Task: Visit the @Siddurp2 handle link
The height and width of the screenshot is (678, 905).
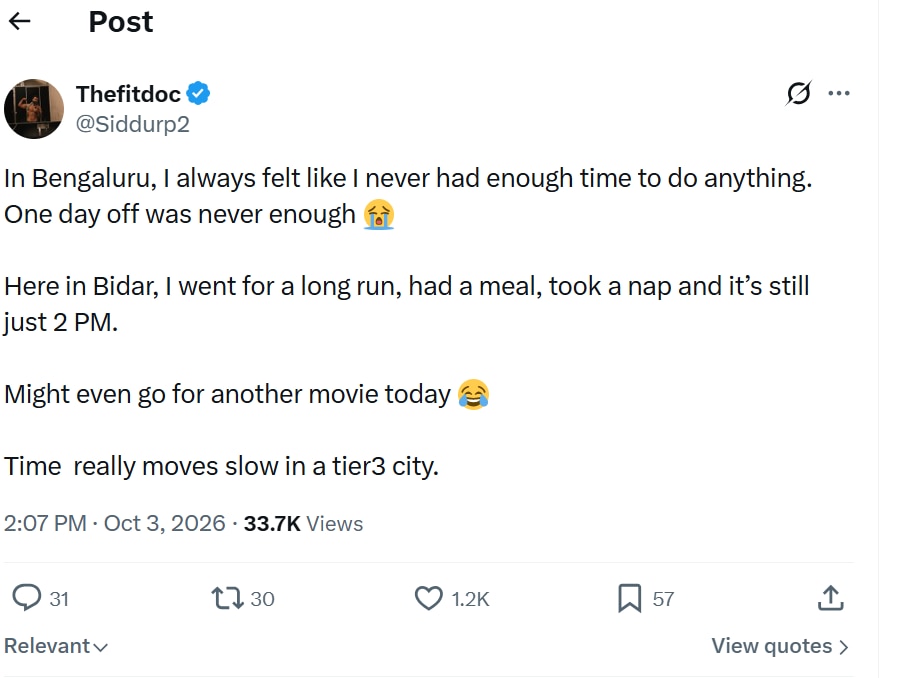Action: click(133, 124)
